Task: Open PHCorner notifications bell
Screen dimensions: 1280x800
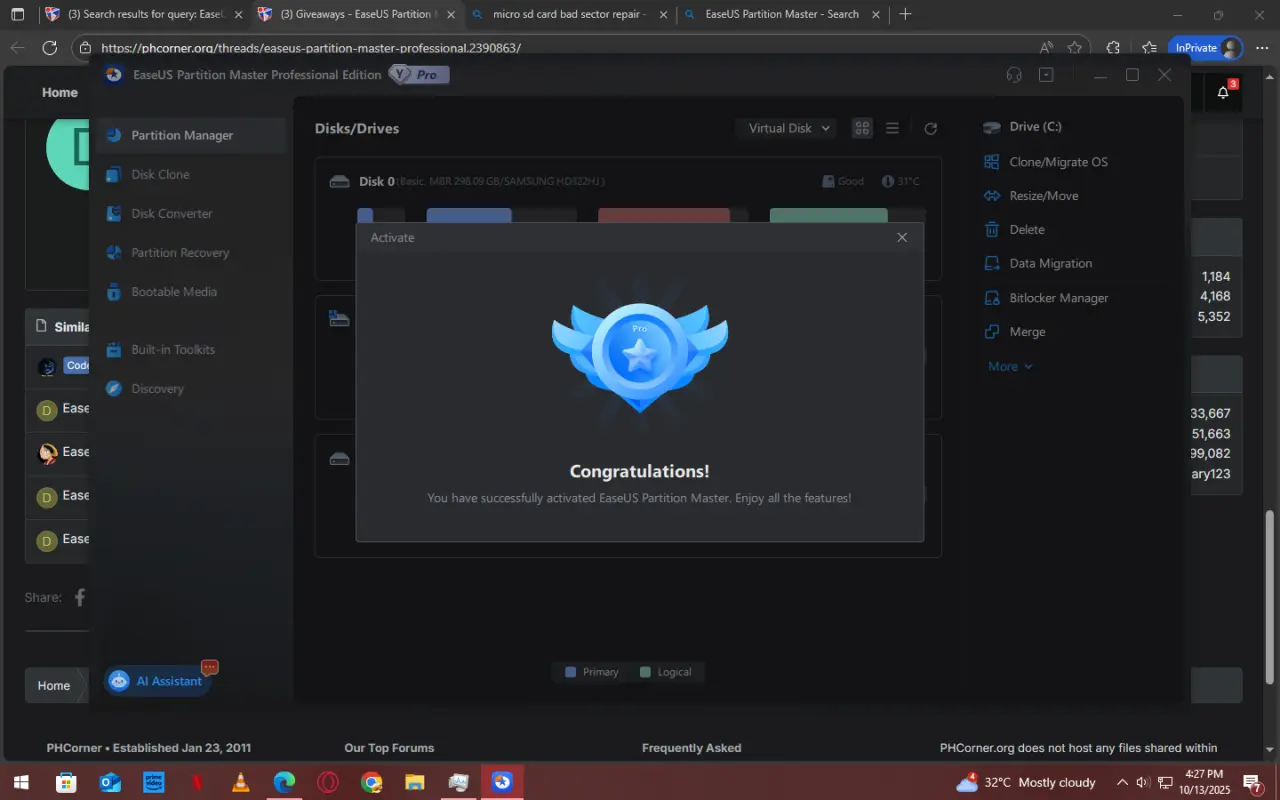Action: coord(1223,92)
